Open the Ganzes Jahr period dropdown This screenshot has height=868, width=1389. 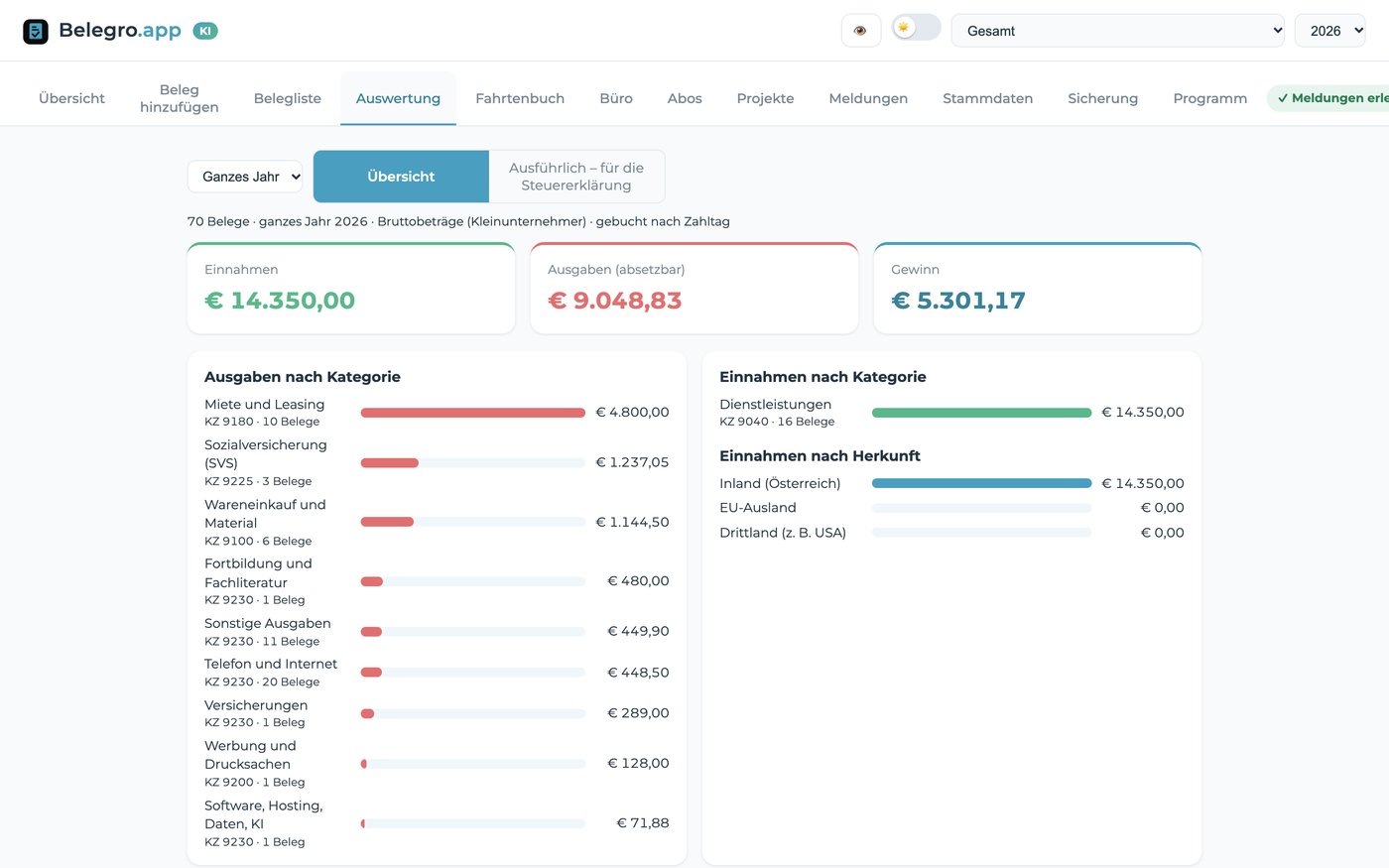pyautogui.click(x=245, y=177)
